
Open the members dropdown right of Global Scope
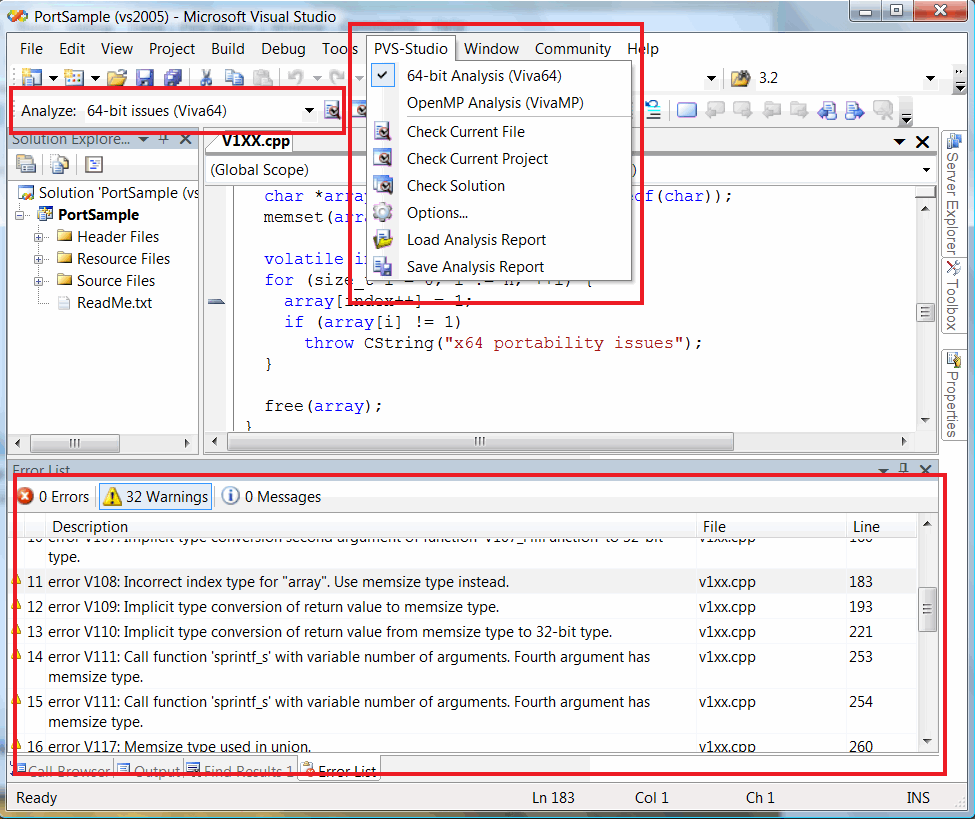click(x=926, y=170)
